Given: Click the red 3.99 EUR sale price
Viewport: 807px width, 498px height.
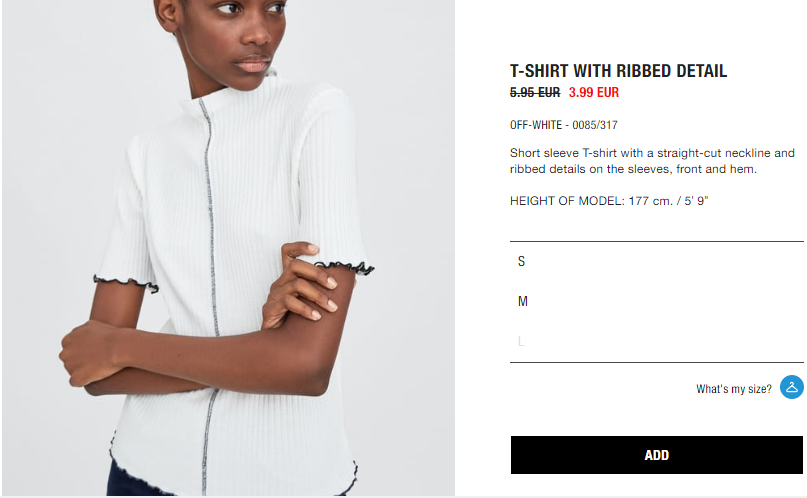Looking at the screenshot, I should point(594,93).
